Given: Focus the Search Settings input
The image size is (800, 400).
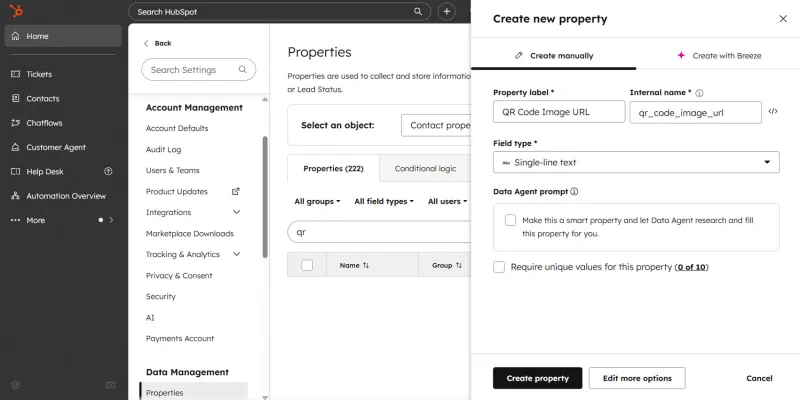Looking at the screenshot, I should [x=198, y=69].
